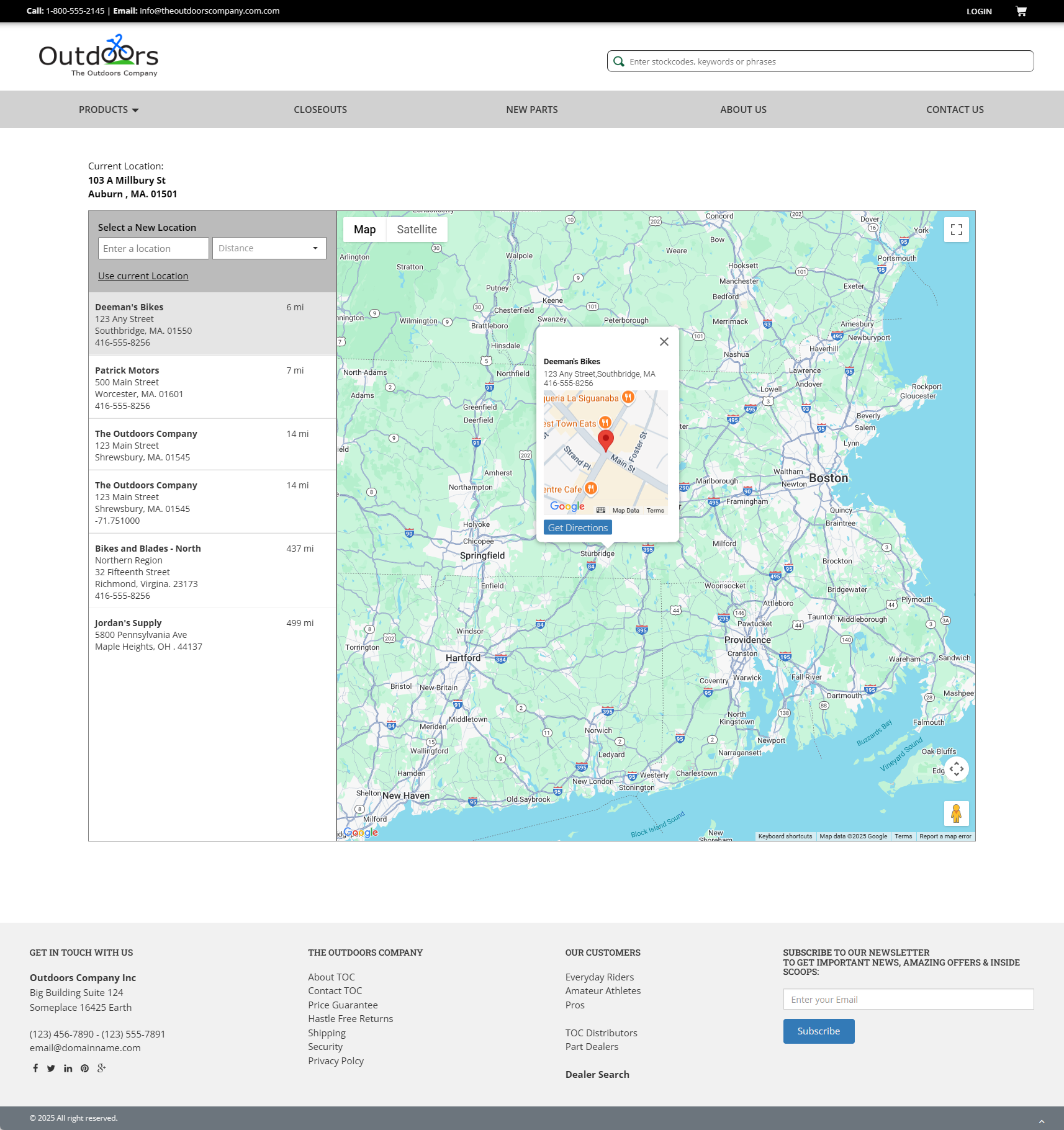The height and width of the screenshot is (1130, 1064).
Task: Open the Pinterest social icon
Action: coord(84,1068)
